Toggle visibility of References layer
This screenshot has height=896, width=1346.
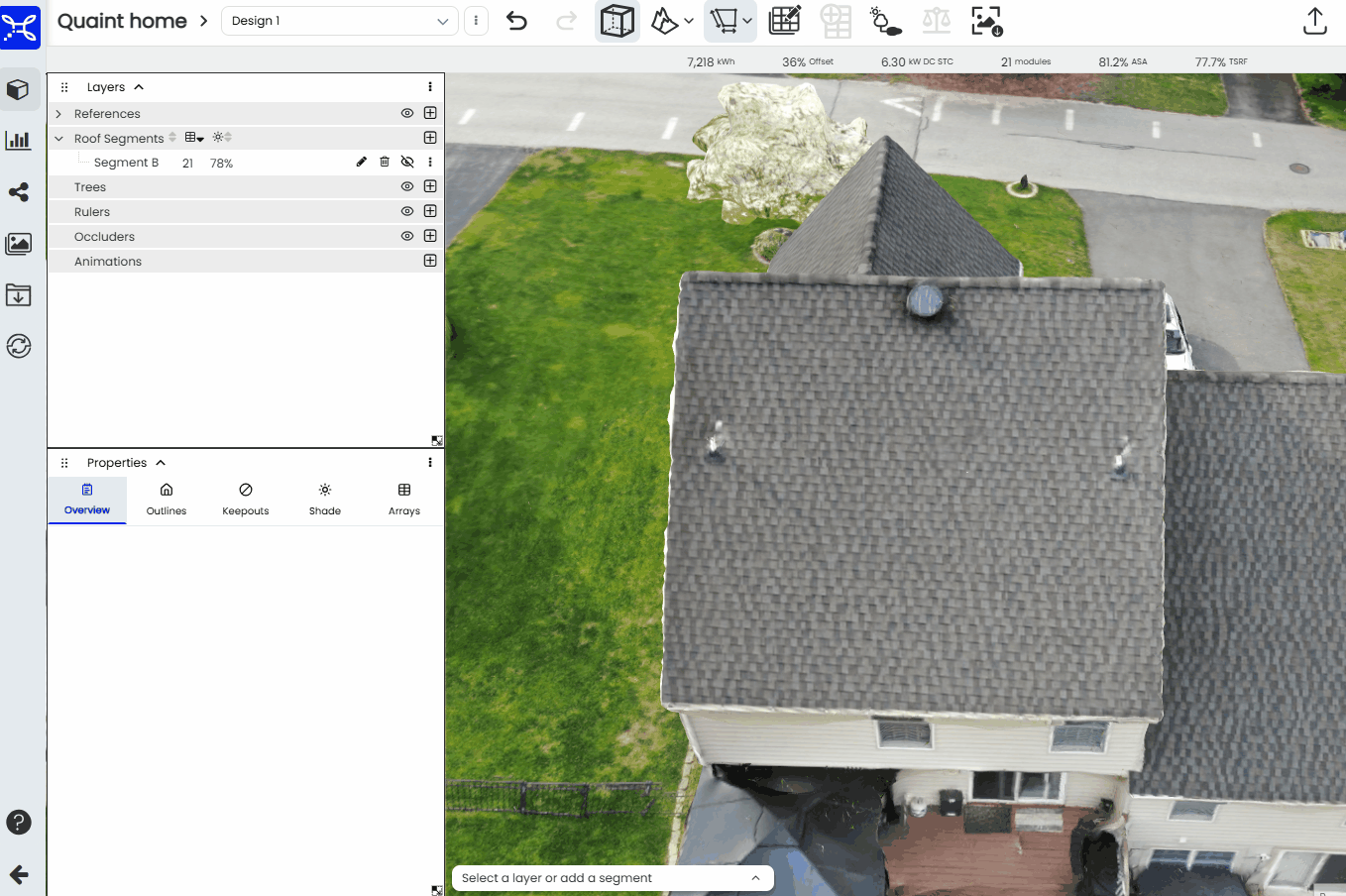click(406, 113)
